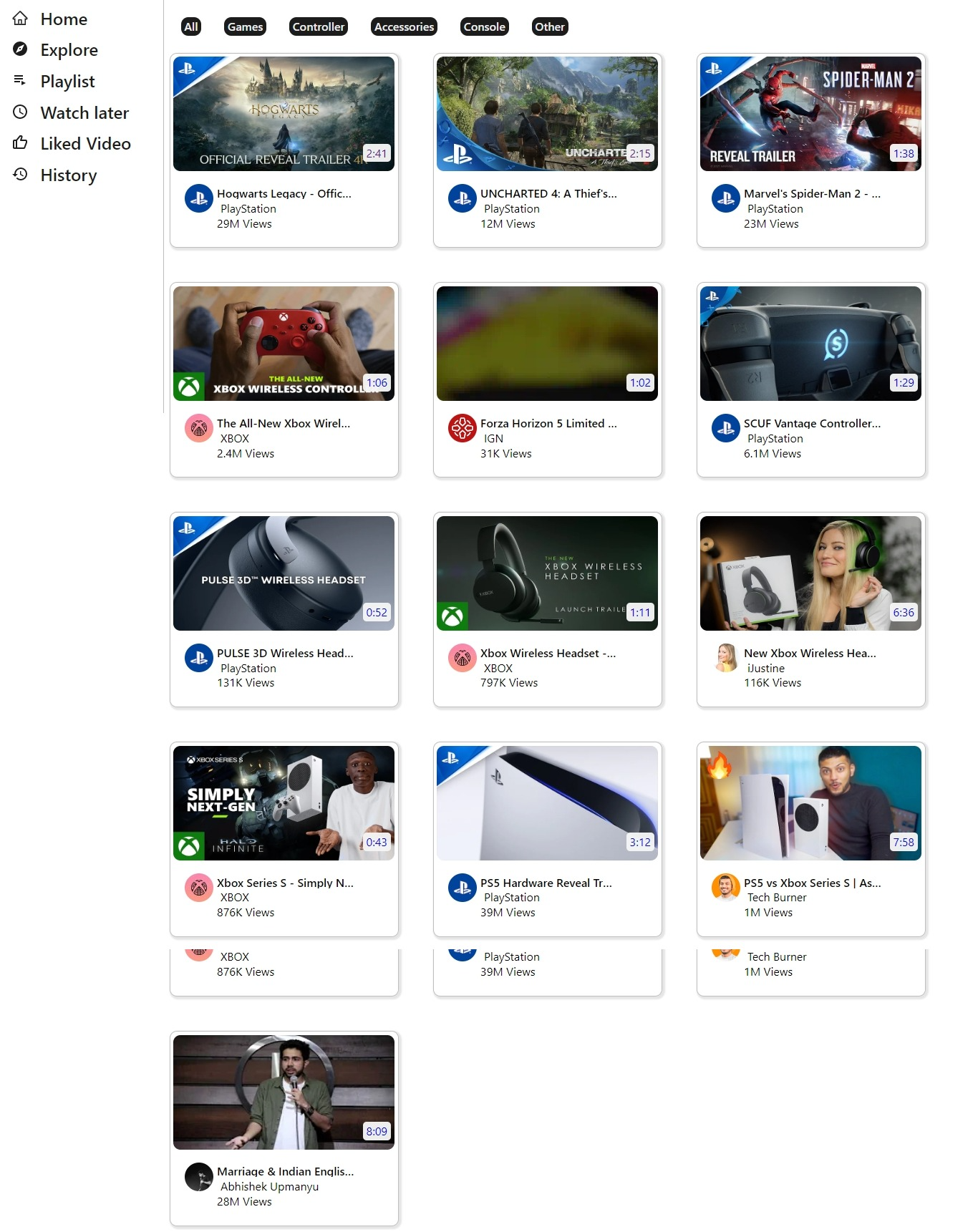The height and width of the screenshot is (1232, 978).
Task: Click the title 'The All-New Xbox Wirel...'
Action: 284,423
